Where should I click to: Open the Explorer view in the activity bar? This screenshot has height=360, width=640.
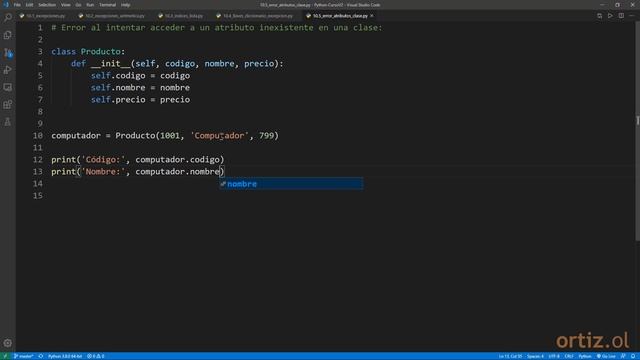(x=8, y=35)
